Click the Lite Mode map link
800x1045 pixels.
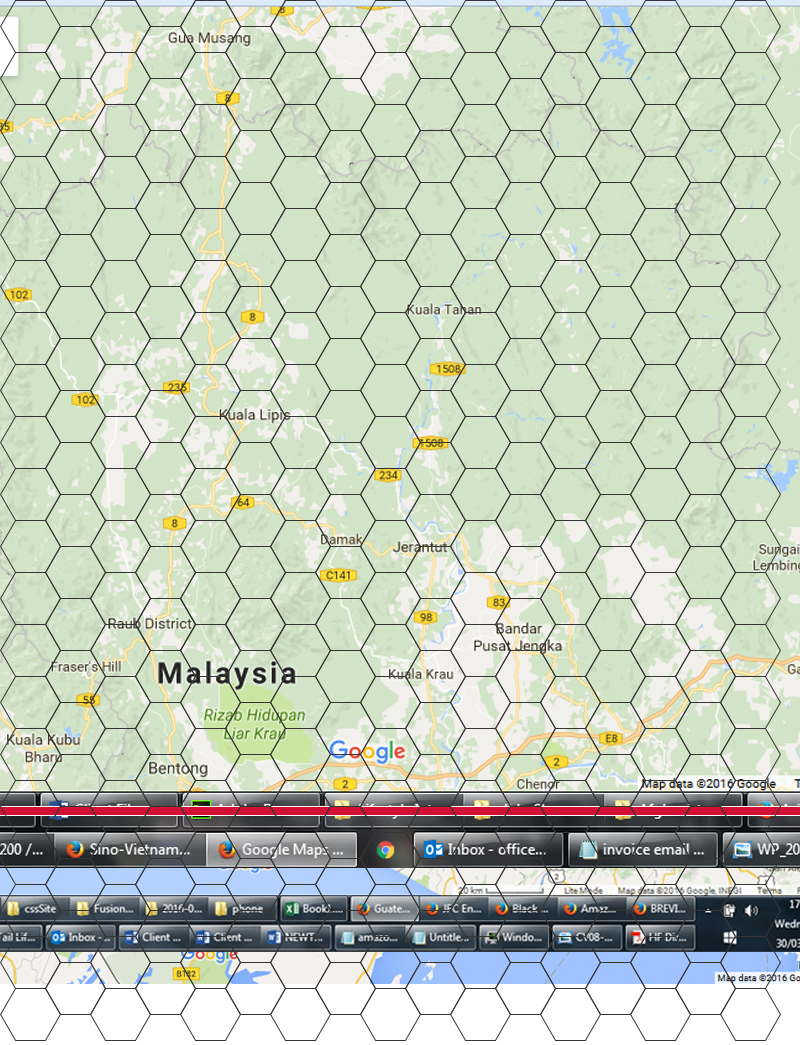pyautogui.click(x=583, y=890)
